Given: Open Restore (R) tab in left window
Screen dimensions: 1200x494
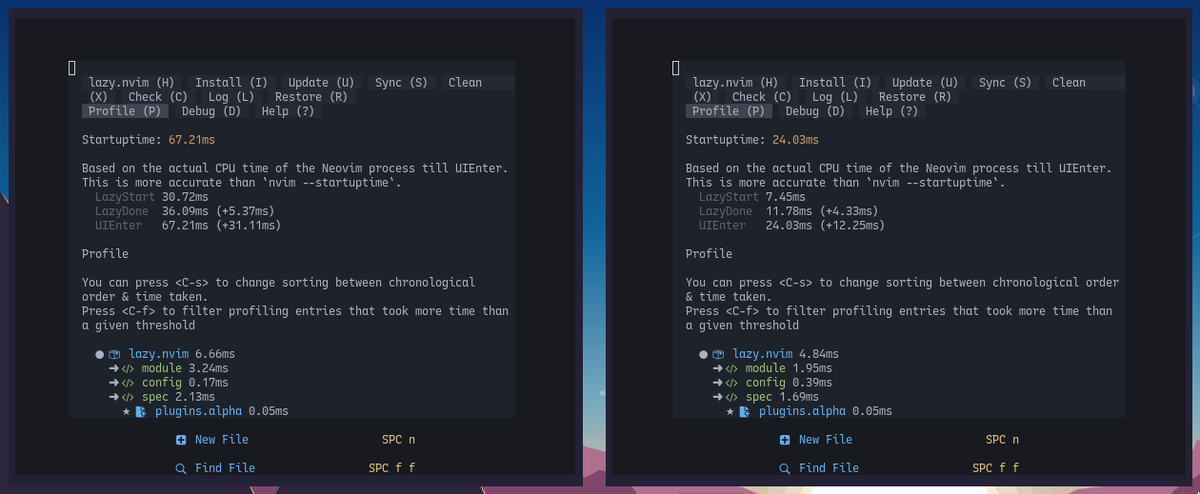Looking at the screenshot, I should tap(311, 97).
